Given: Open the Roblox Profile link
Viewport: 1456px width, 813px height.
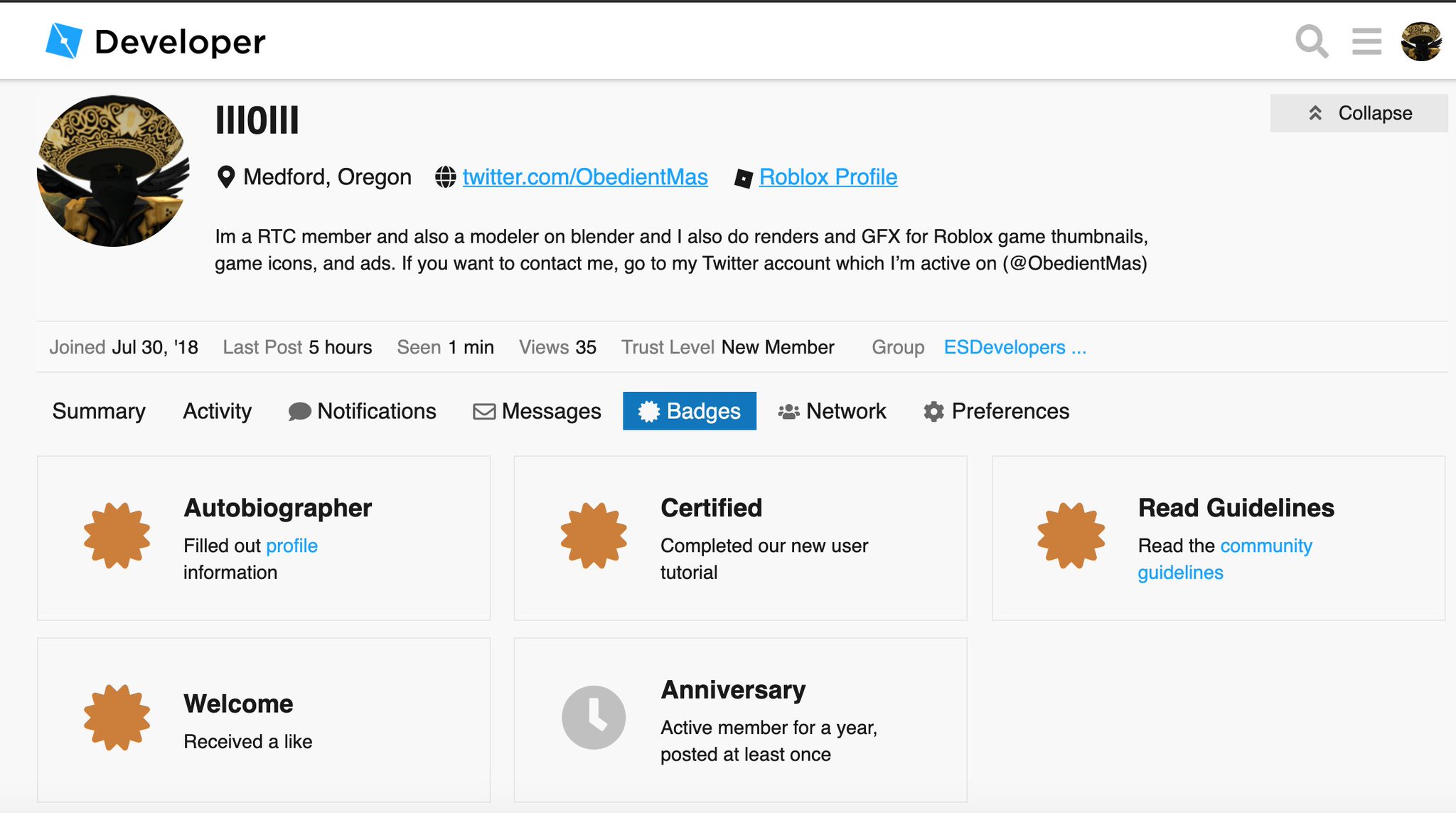Looking at the screenshot, I should [x=828, y=177].
